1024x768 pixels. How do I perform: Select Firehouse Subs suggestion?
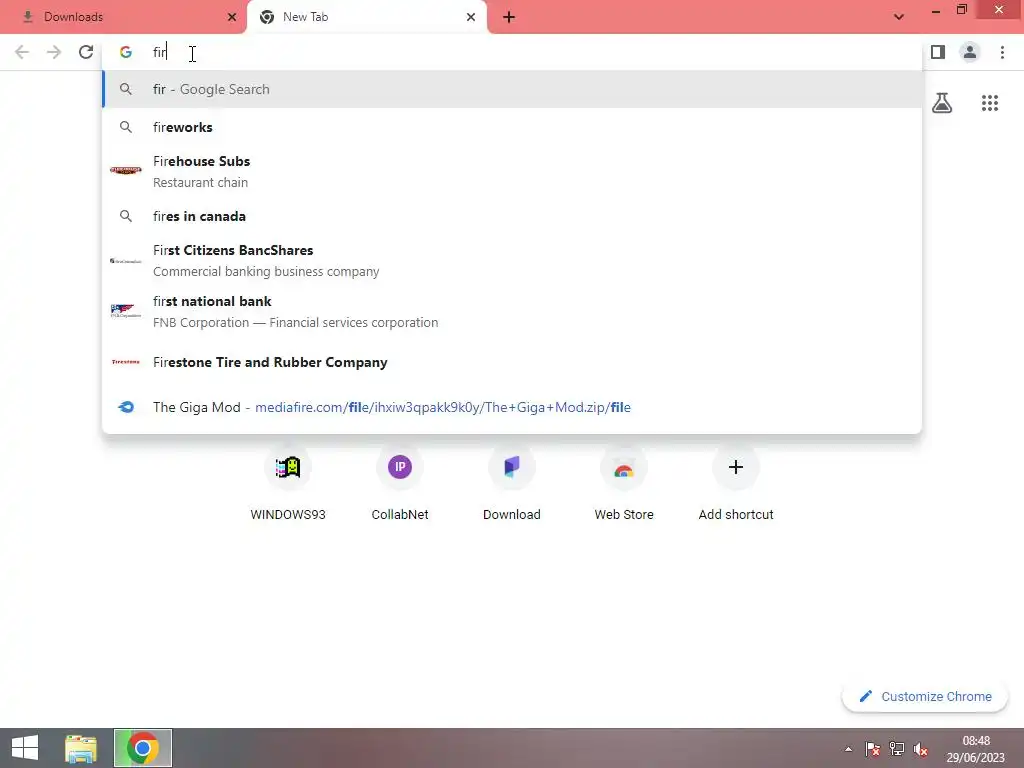pos(512,171)
